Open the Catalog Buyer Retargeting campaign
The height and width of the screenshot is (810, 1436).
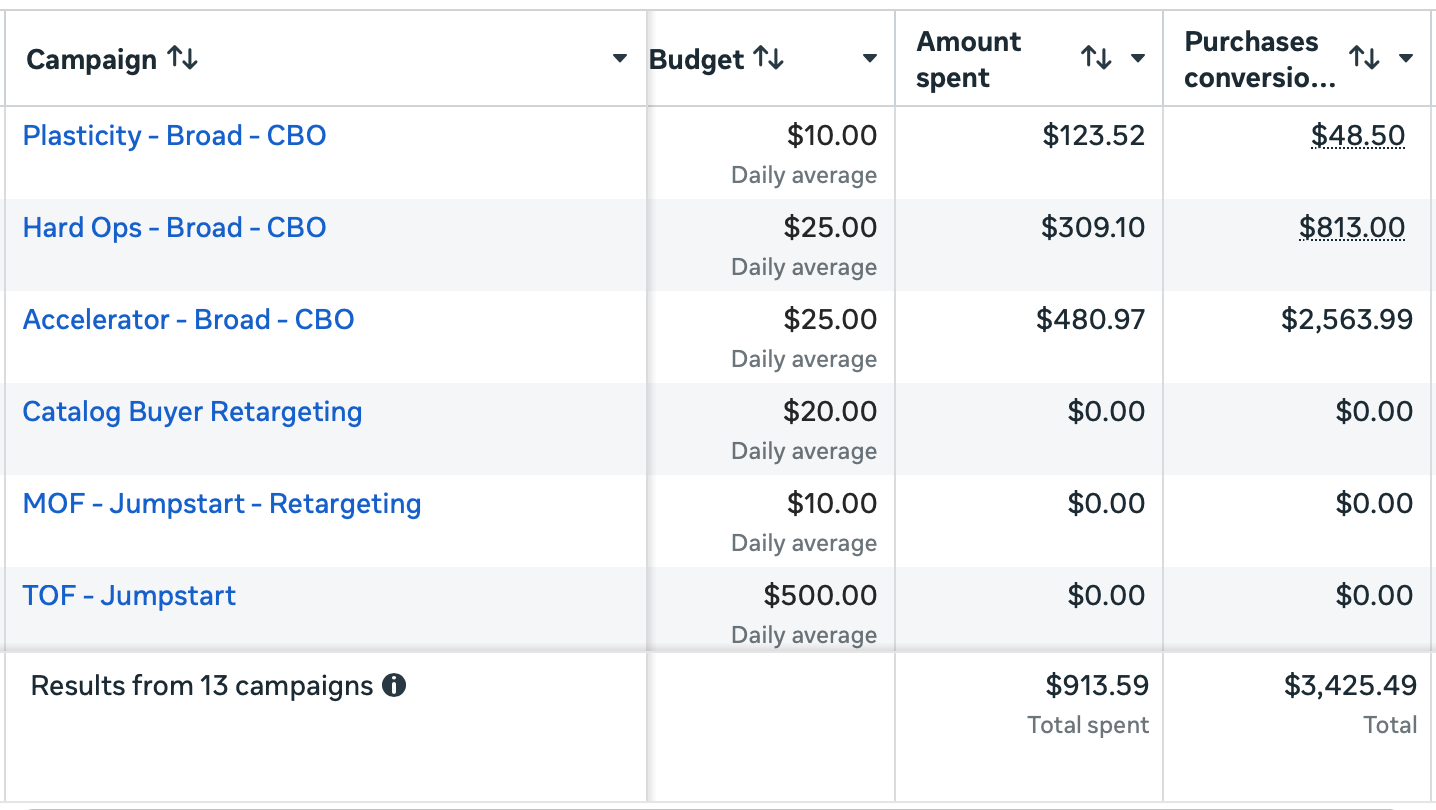tap(192, 411)
